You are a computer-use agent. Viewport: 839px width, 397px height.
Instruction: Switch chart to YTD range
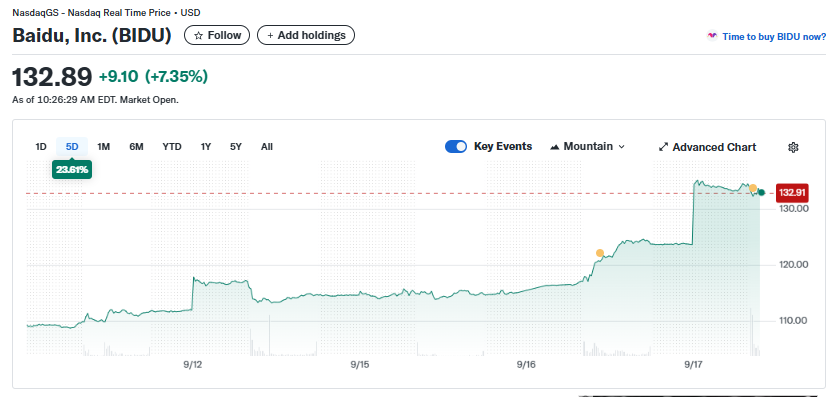[x=172, y=147]
